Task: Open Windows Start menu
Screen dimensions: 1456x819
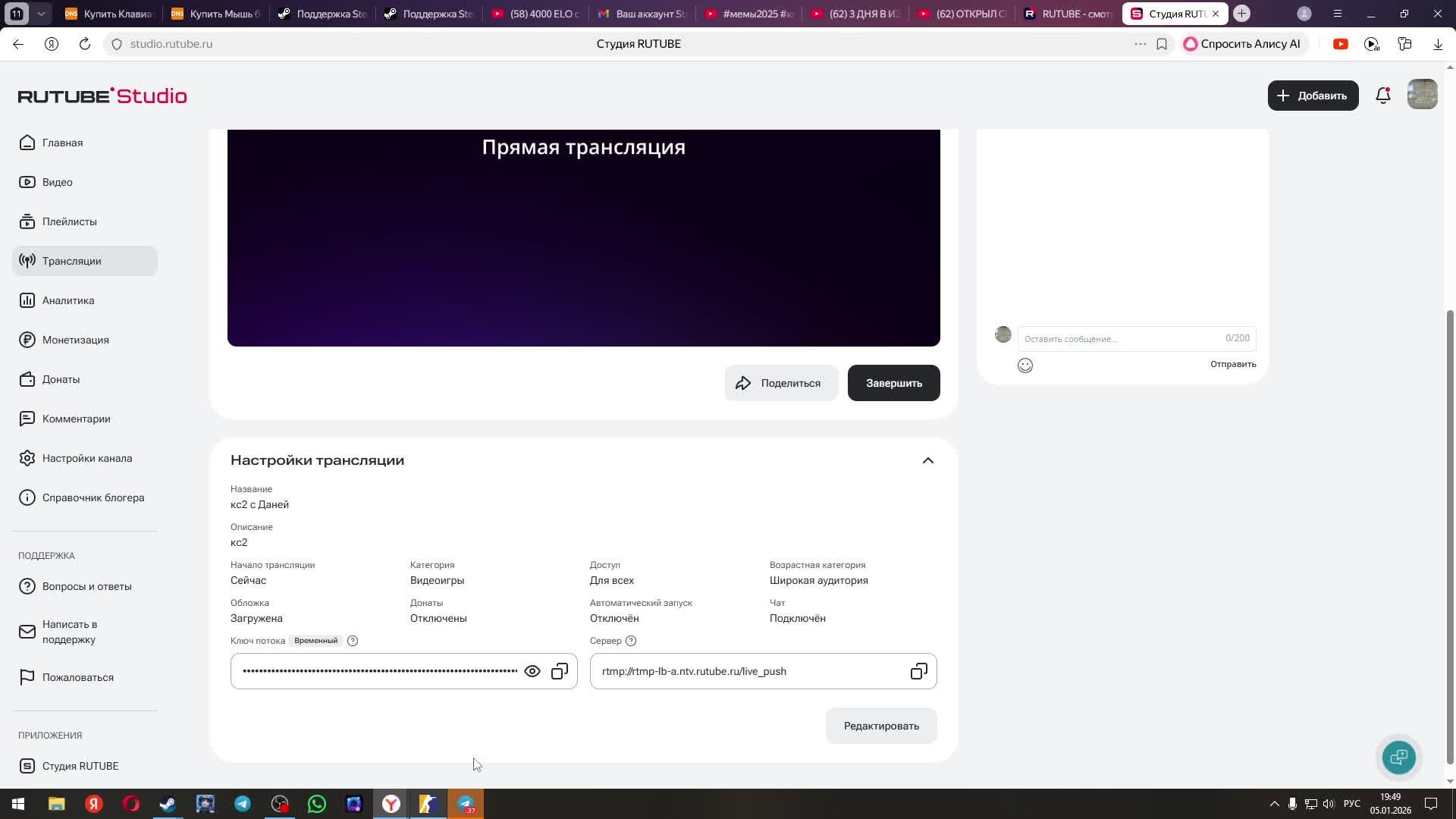Action: pos(18,804)
